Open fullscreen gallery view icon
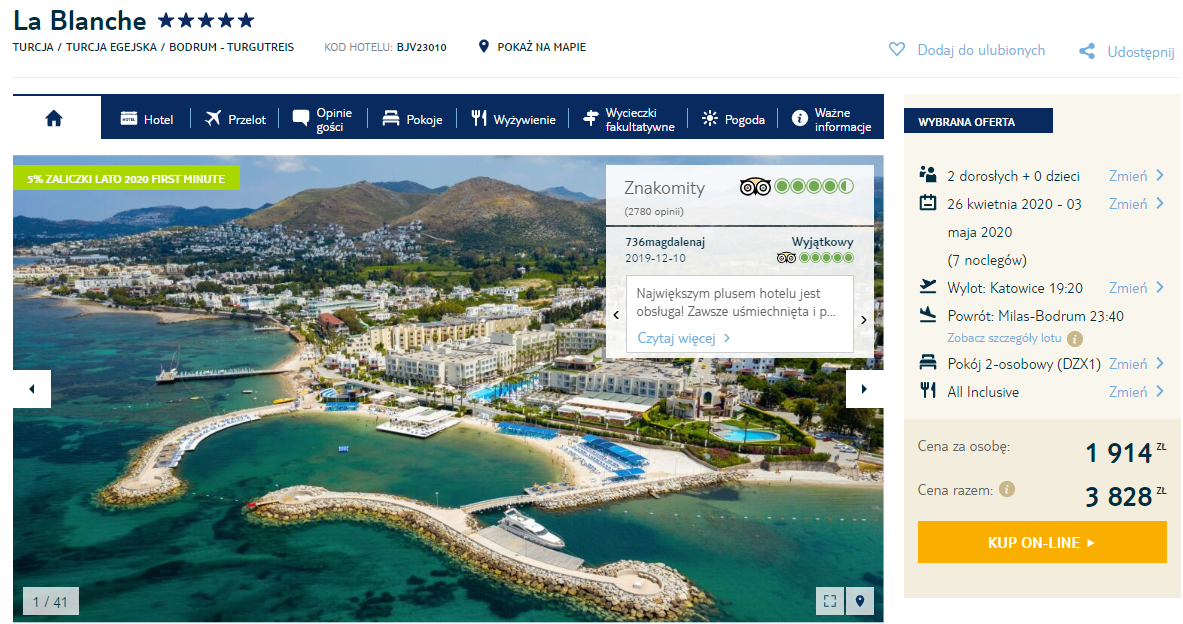The height and width of the screenshot is (624, 1183). pos(830,601)
